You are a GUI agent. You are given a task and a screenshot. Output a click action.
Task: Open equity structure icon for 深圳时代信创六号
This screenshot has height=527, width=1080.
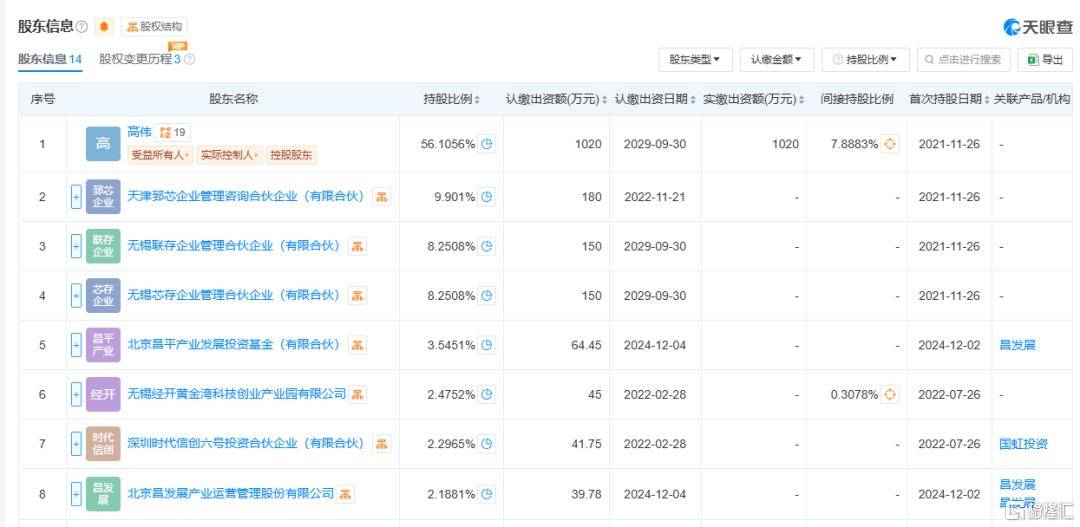click(x=382, y=444)
